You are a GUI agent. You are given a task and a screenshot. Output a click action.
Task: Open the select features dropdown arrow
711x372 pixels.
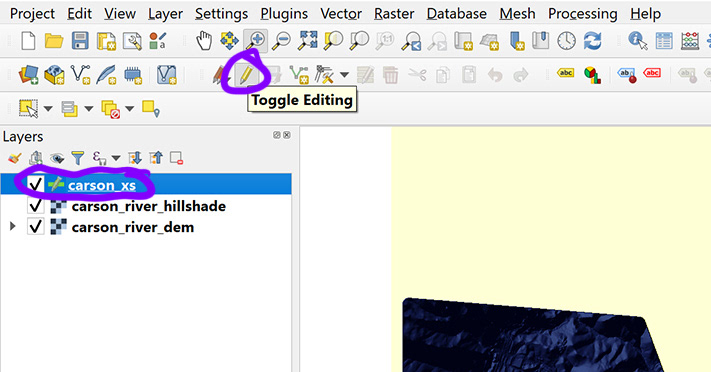coord(48,108)
